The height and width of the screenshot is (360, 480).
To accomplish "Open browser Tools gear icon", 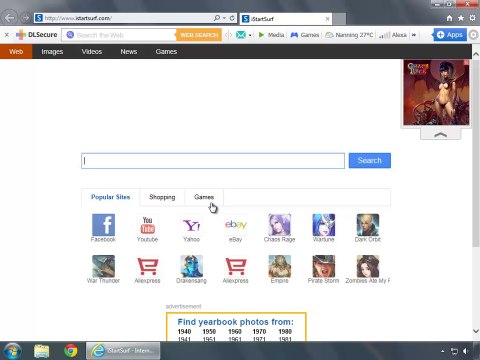I will 473,18.
